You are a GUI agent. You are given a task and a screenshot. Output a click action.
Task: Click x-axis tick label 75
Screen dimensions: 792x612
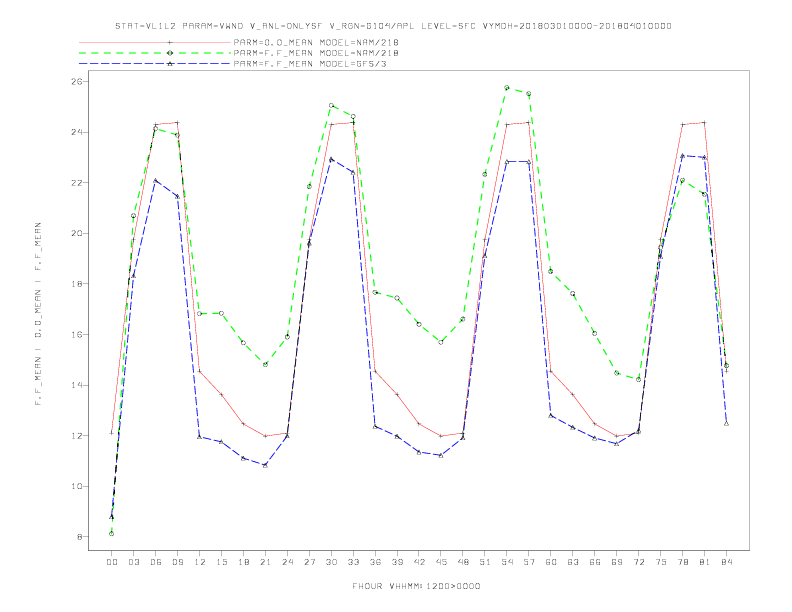point(661,562)
